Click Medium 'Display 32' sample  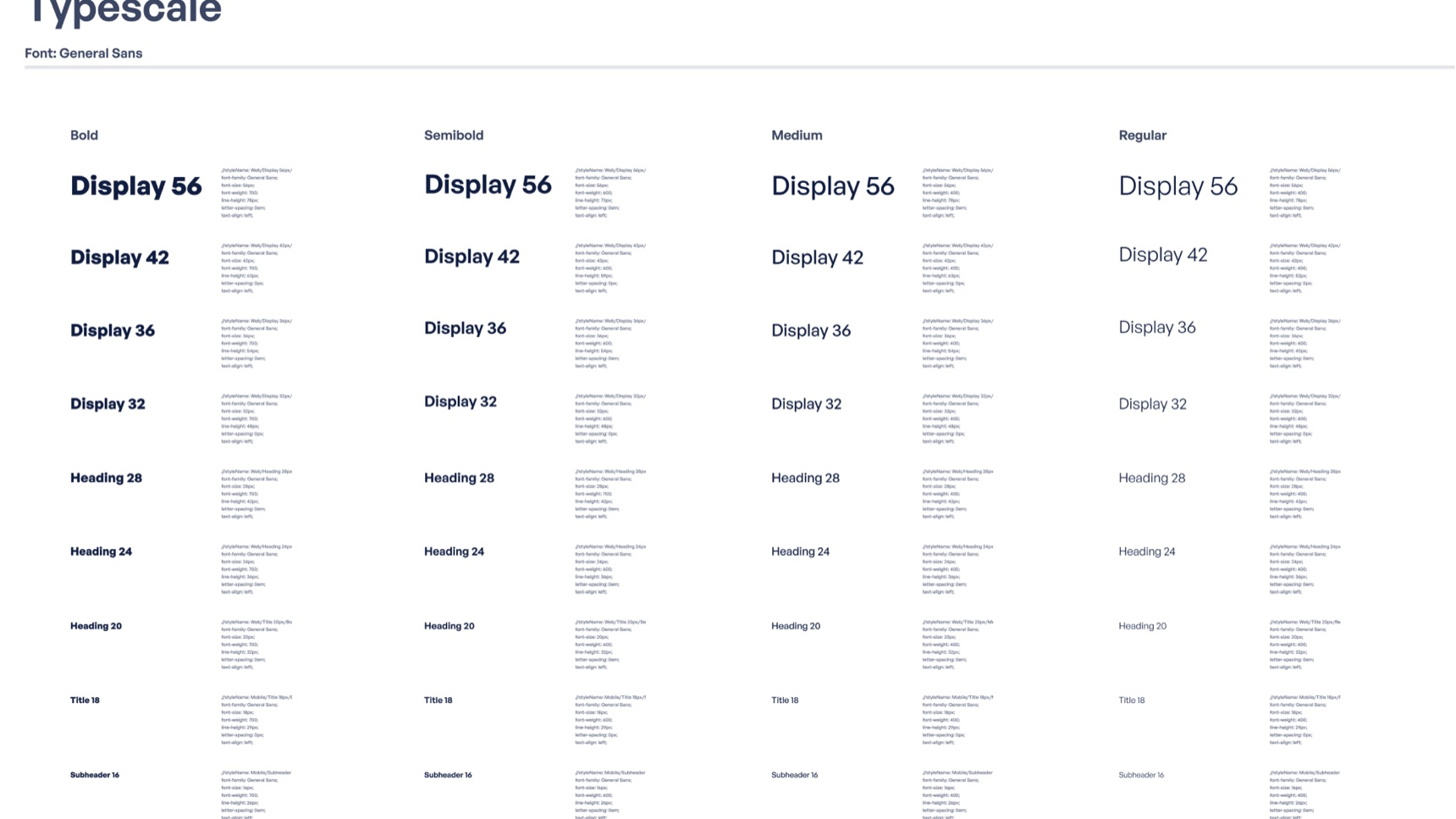806,404
